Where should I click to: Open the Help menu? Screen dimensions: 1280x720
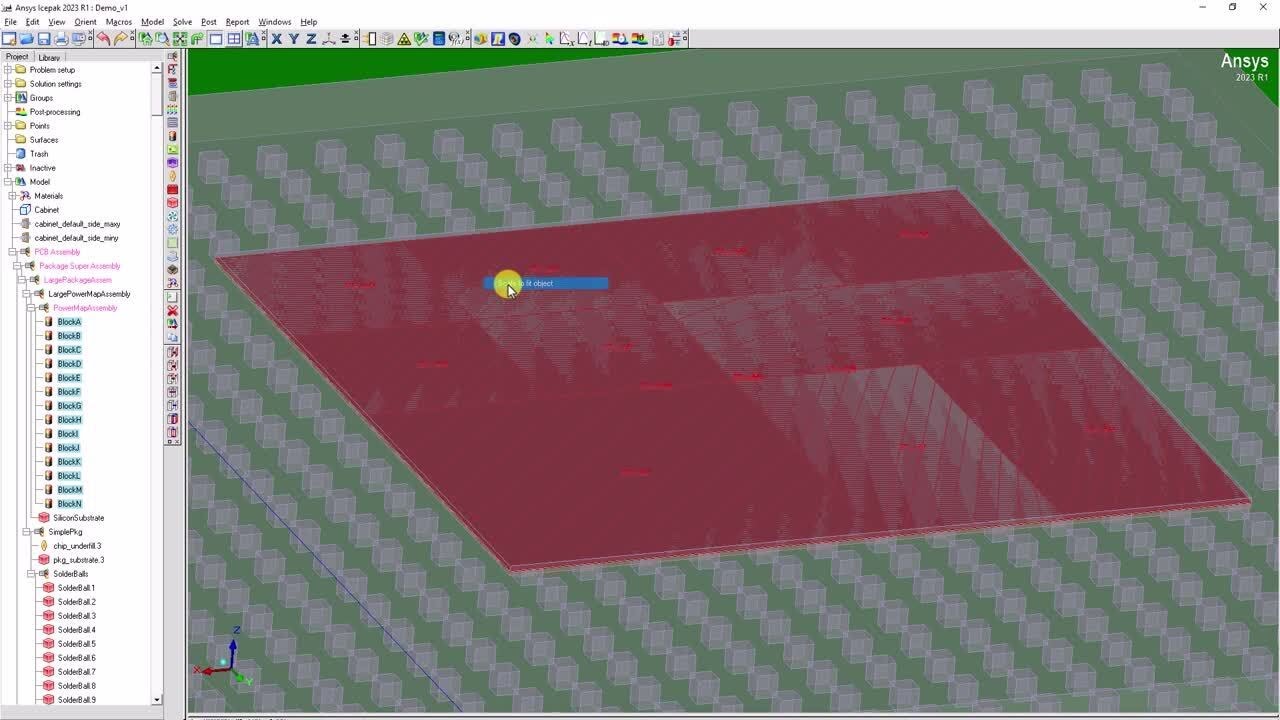coord(309,22)
